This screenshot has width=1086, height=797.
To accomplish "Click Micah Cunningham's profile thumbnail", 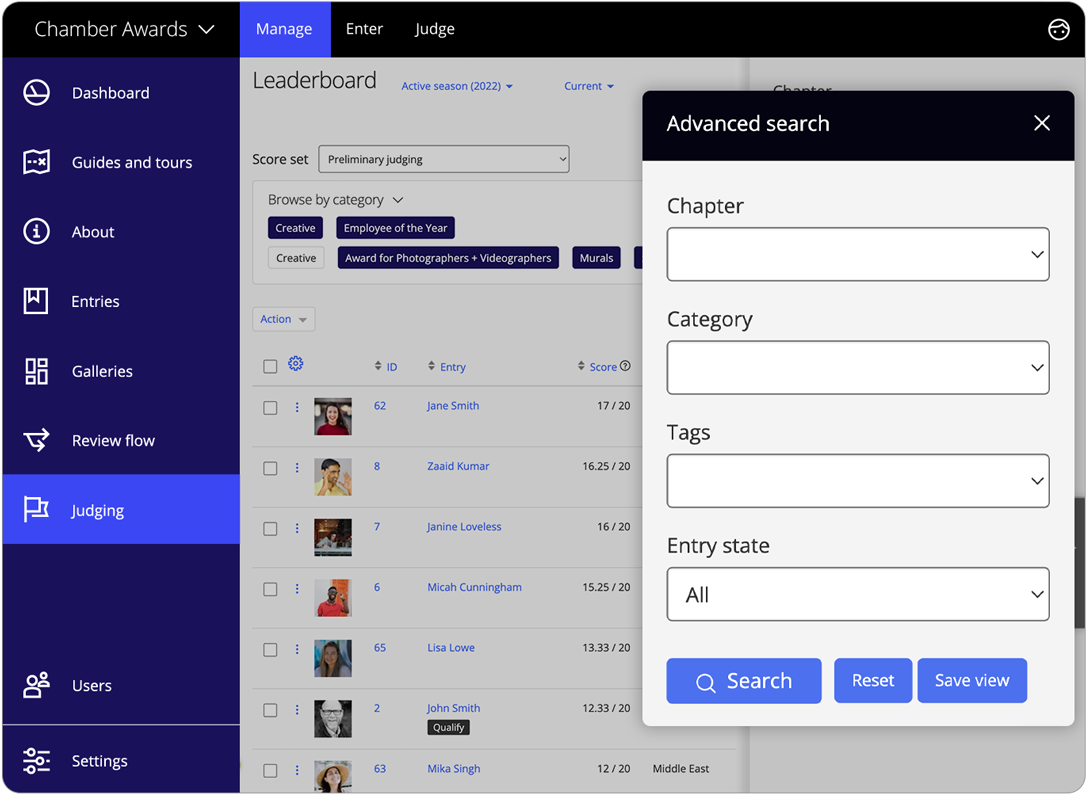I will click(332, 598).
